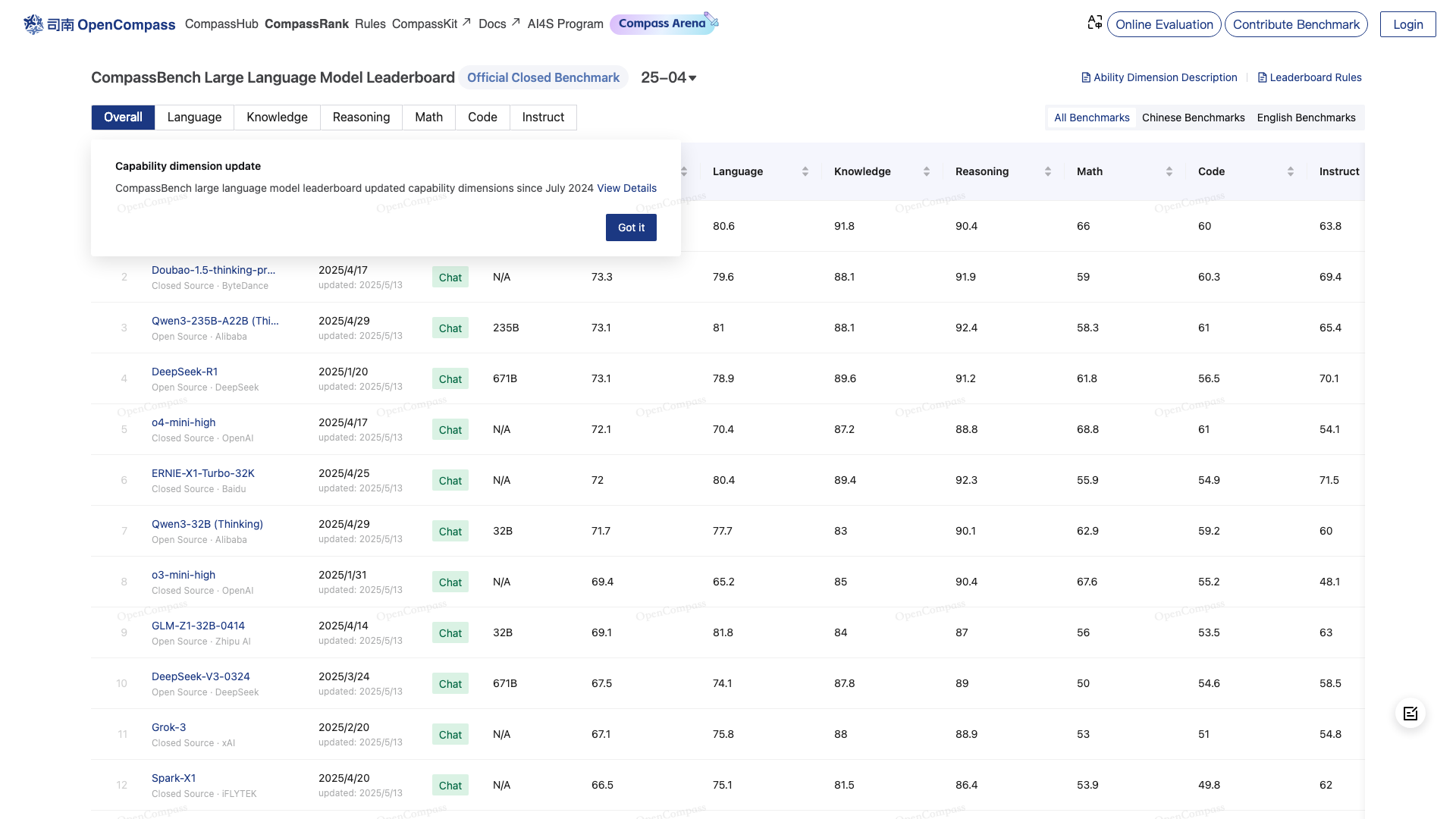Click the OpenCompass logo

(99, 24)
